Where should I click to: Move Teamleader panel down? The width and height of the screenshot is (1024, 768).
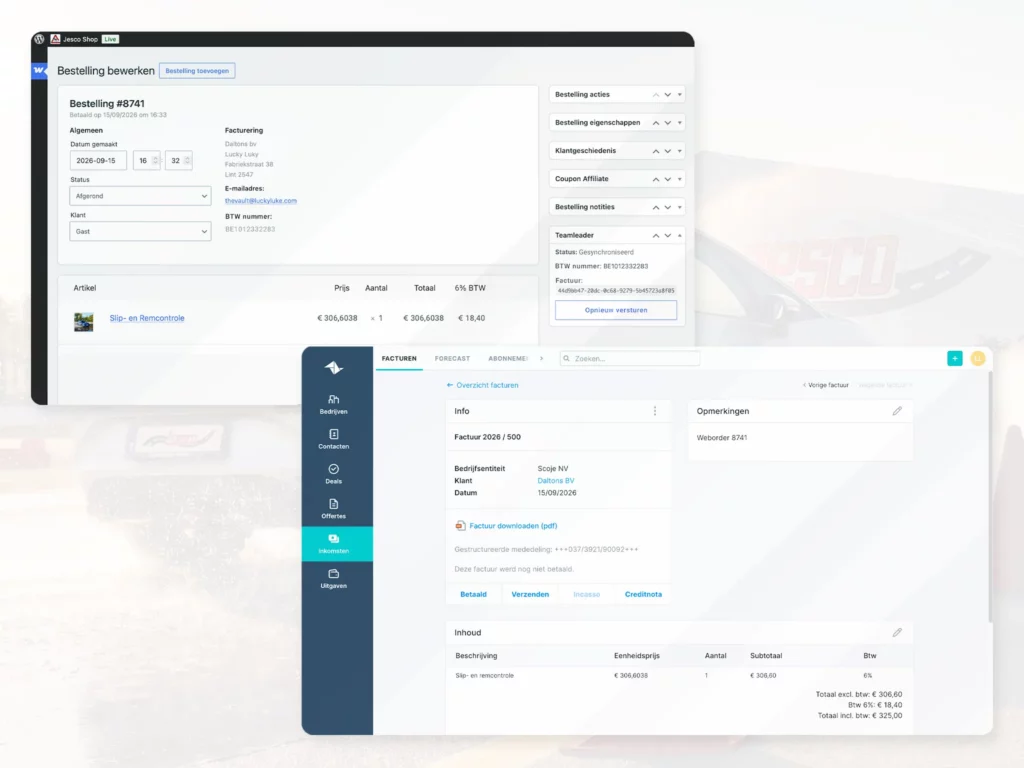667,235
